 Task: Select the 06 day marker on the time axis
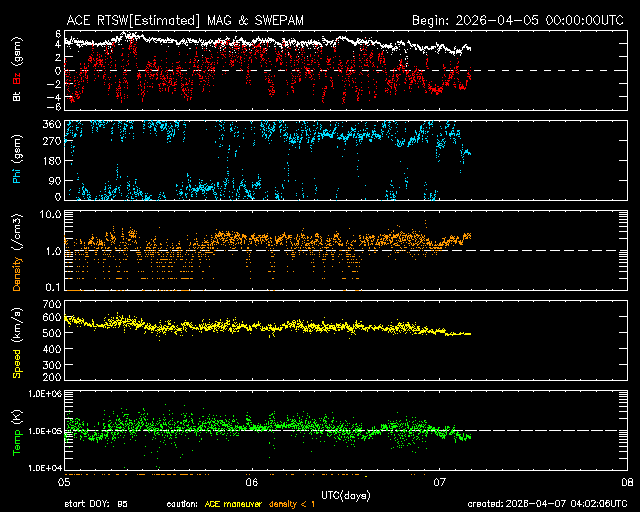[x=252, y=481]
